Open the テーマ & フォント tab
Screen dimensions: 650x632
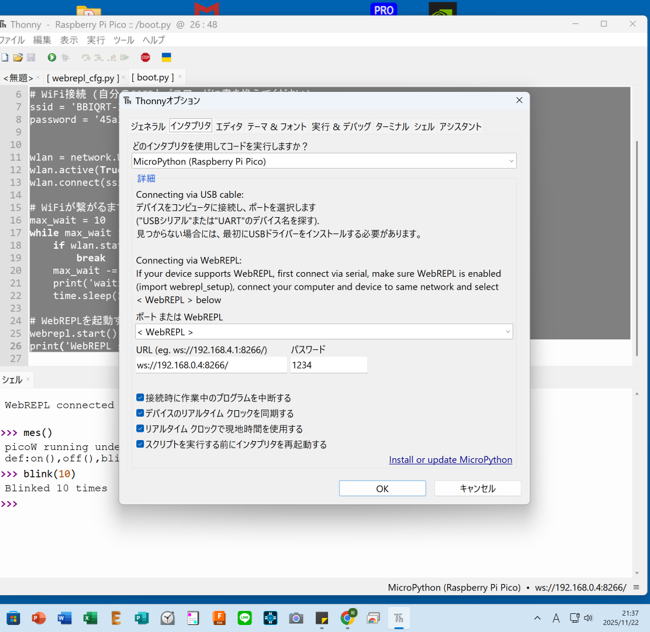276,126
